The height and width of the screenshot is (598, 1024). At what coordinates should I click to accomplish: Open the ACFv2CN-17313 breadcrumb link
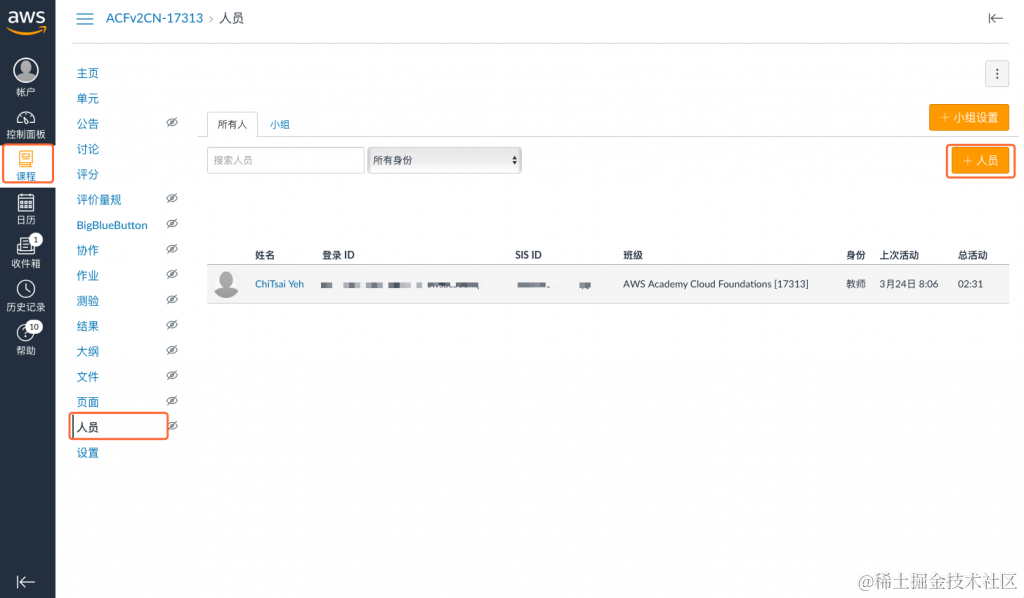(x=154, y=18)
